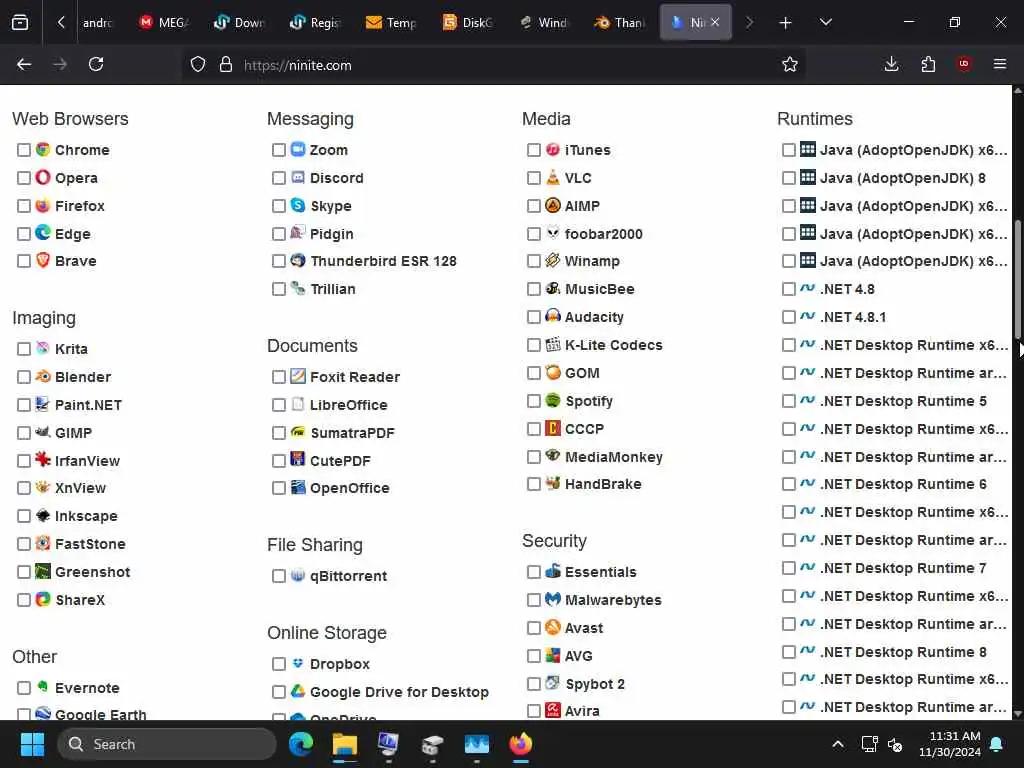Check the Krita checkbox
This screenshot has height=768, width=1024.
pyautogui.click(x=24, y=349)
